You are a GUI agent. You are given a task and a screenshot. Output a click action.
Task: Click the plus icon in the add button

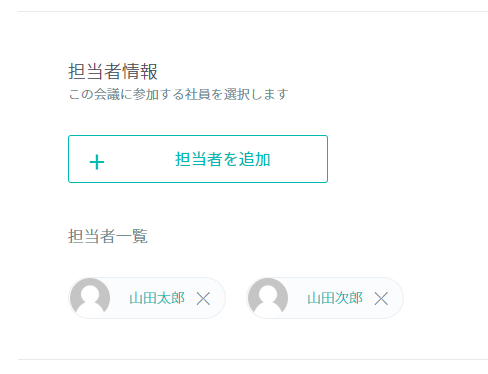coord(97,162)
